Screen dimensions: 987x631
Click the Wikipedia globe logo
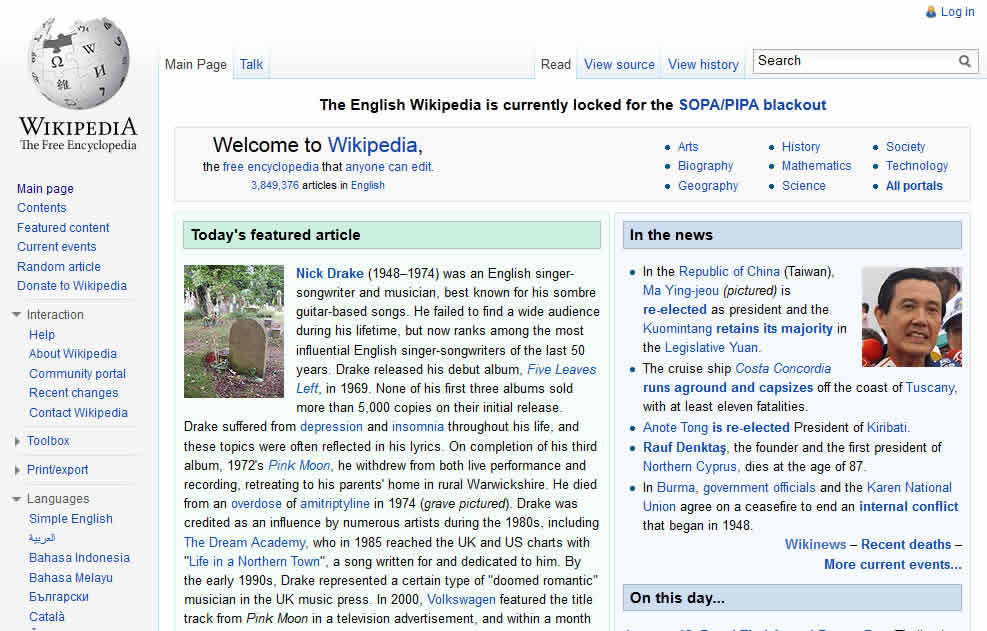click(x=79, y=62)
